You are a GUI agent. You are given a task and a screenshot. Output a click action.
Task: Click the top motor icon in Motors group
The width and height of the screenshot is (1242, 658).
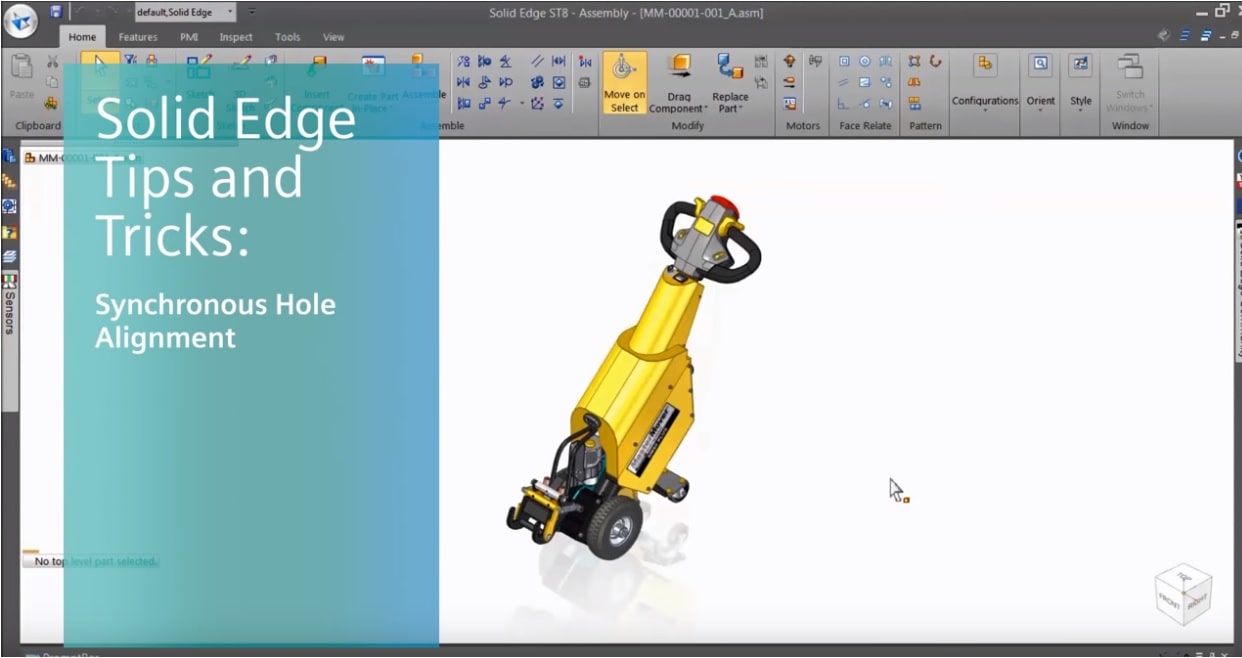[790, 61]
